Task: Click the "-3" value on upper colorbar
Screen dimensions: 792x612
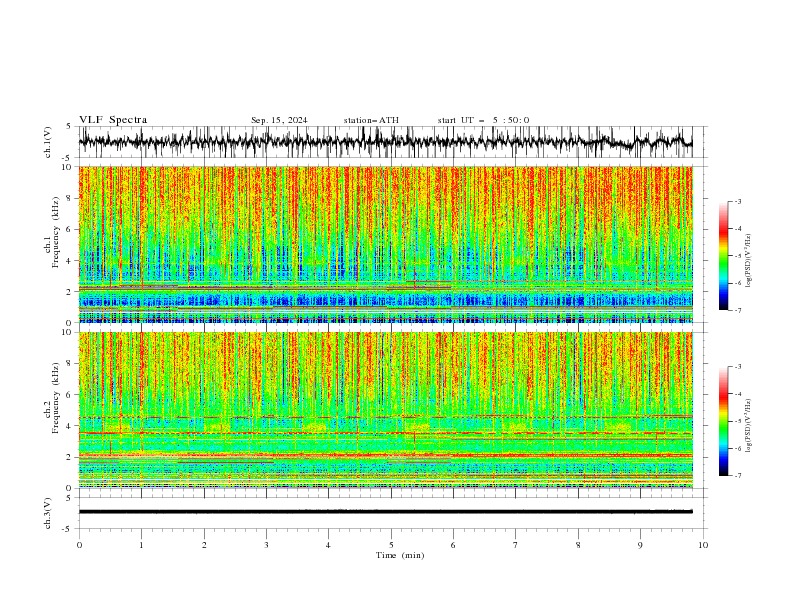Action: [x=737, y=201]
